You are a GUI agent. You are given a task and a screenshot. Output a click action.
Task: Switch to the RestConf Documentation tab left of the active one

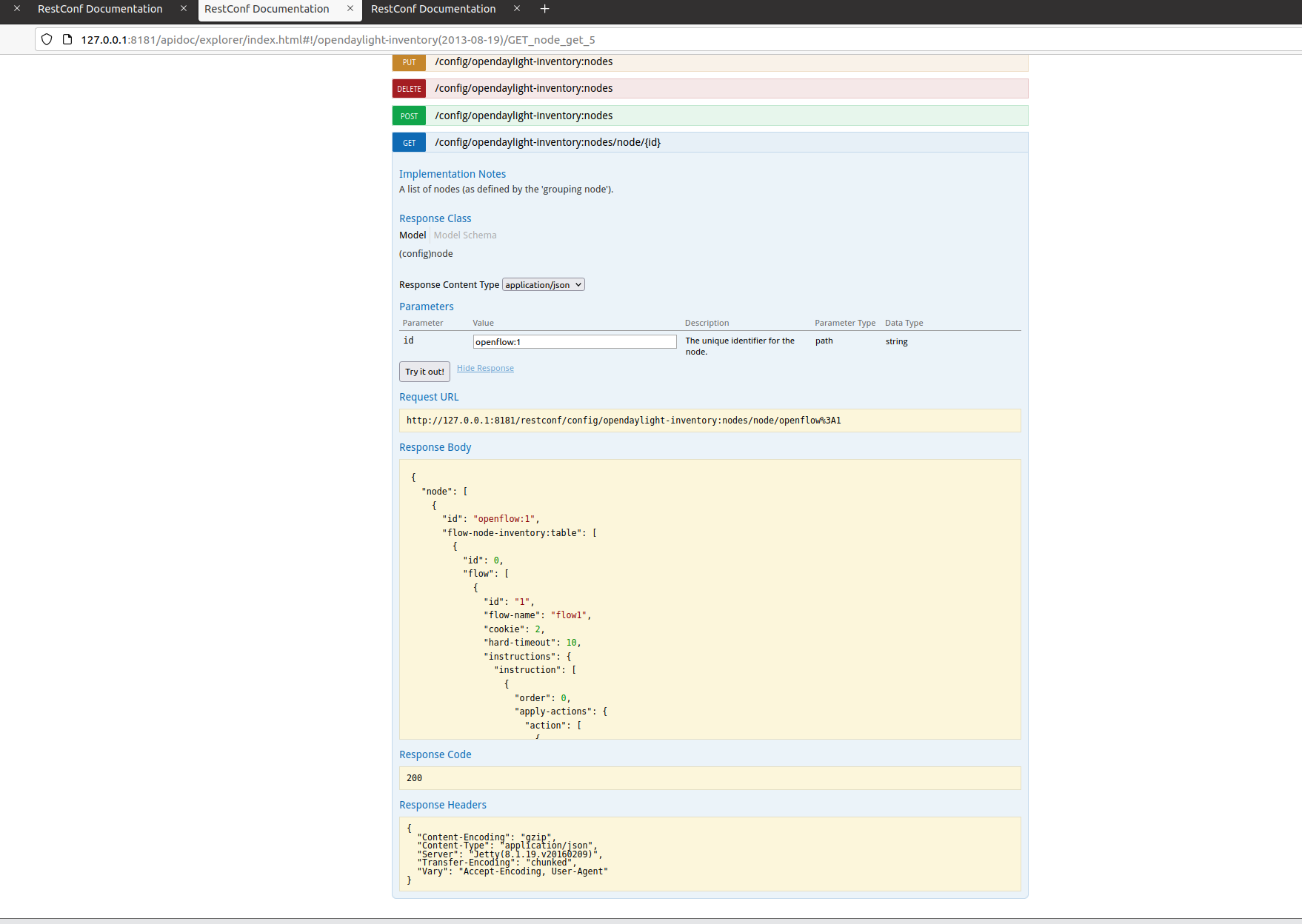coord(100,9)
